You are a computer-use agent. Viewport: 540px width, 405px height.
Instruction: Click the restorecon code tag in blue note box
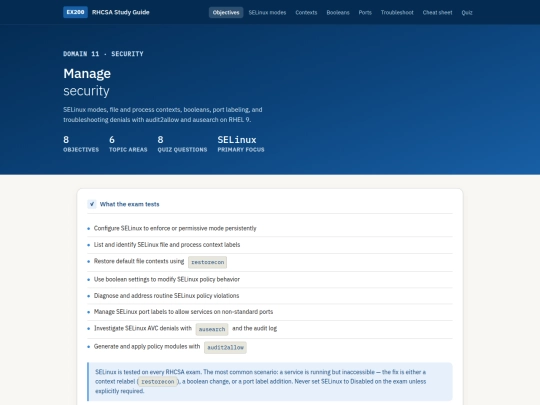coord(158,382)
